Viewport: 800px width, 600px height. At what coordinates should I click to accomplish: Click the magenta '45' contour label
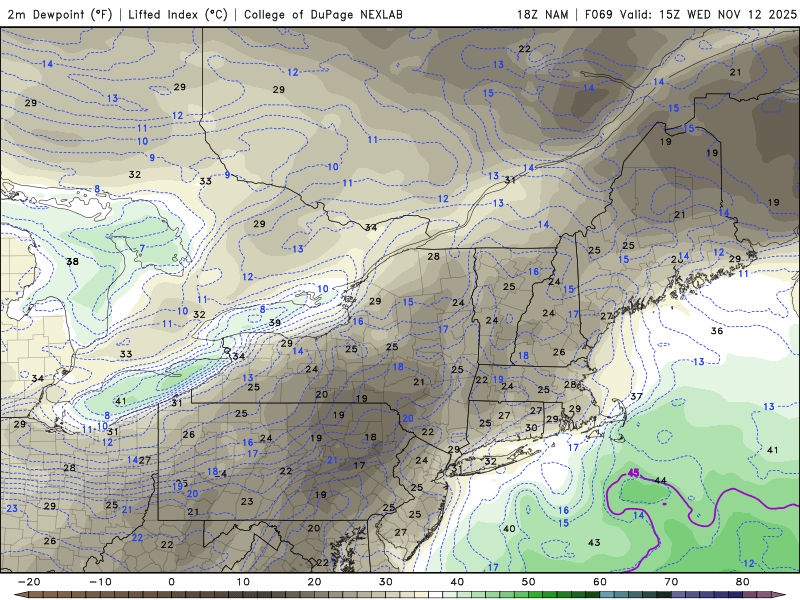[633, 473]
